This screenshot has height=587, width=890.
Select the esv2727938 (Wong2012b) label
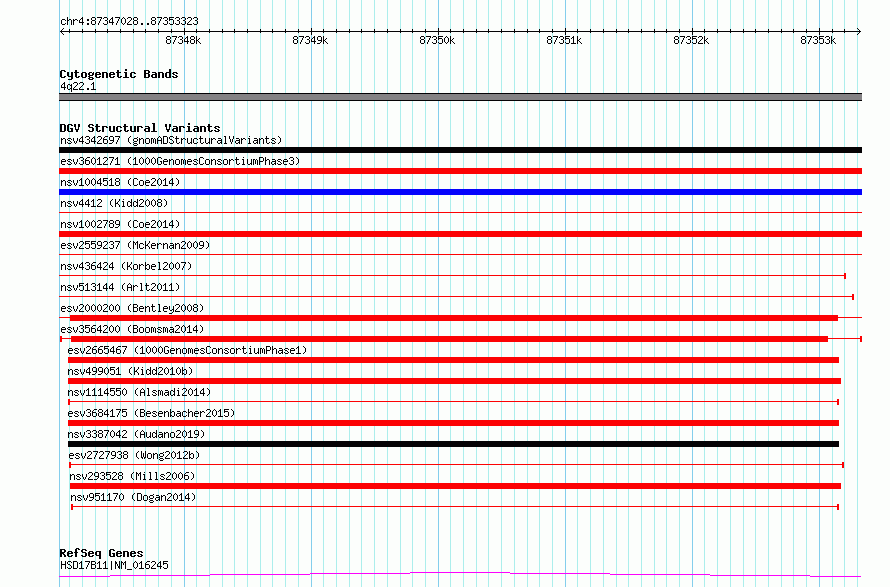[134, 455]
